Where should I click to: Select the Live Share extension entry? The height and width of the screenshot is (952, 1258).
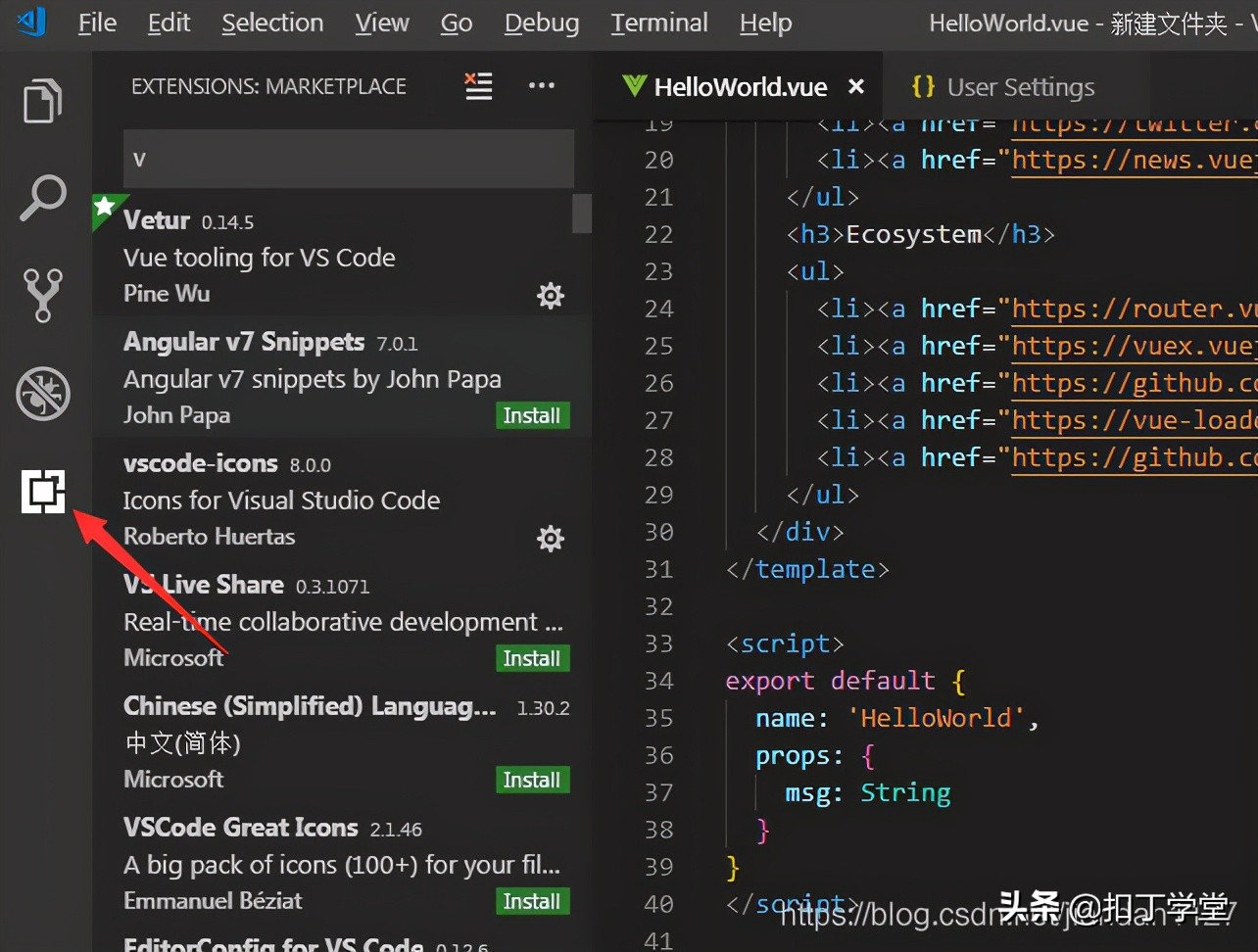[342, 620]
